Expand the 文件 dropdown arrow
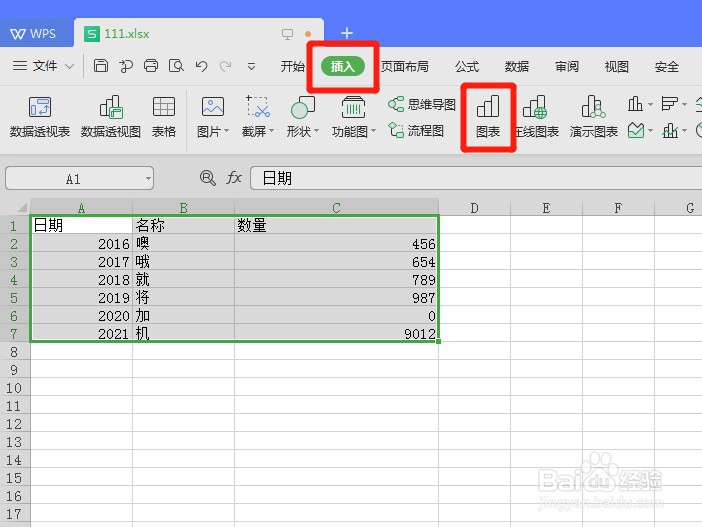This screenshot has height=527, width=702. point(69,67)
